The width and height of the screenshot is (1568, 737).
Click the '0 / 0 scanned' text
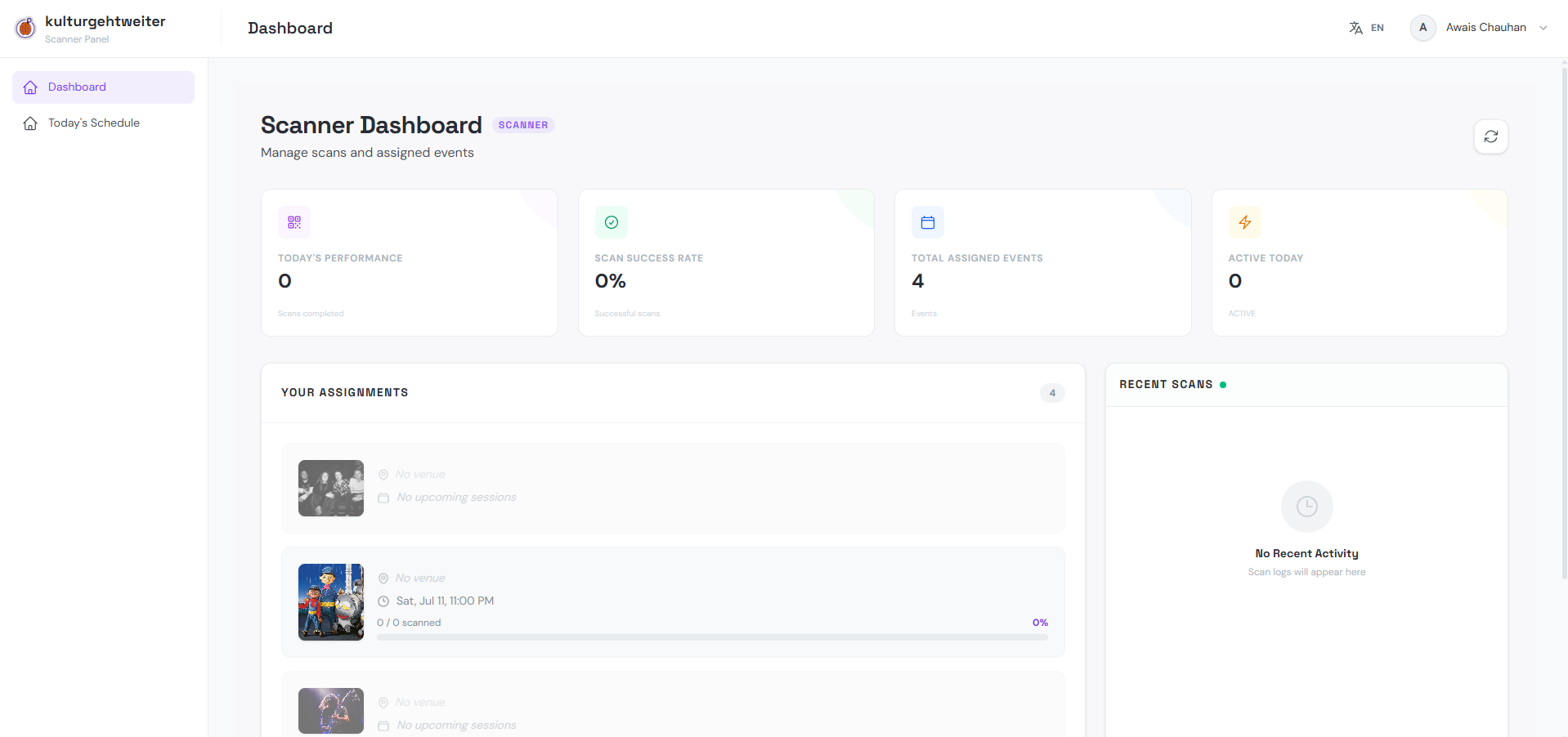pos(409,623)
